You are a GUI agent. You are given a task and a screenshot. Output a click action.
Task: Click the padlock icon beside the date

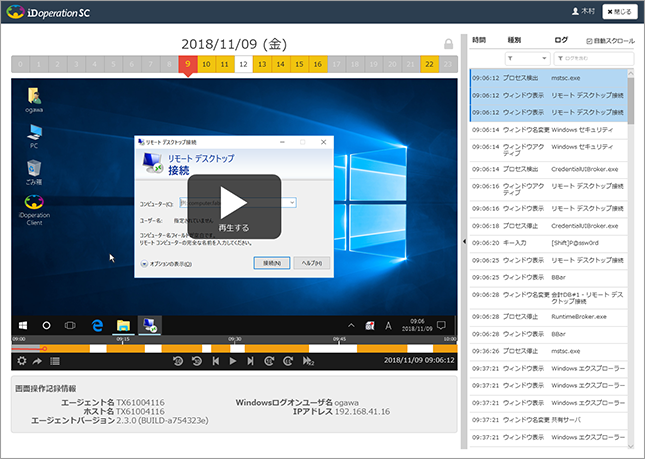448,44
